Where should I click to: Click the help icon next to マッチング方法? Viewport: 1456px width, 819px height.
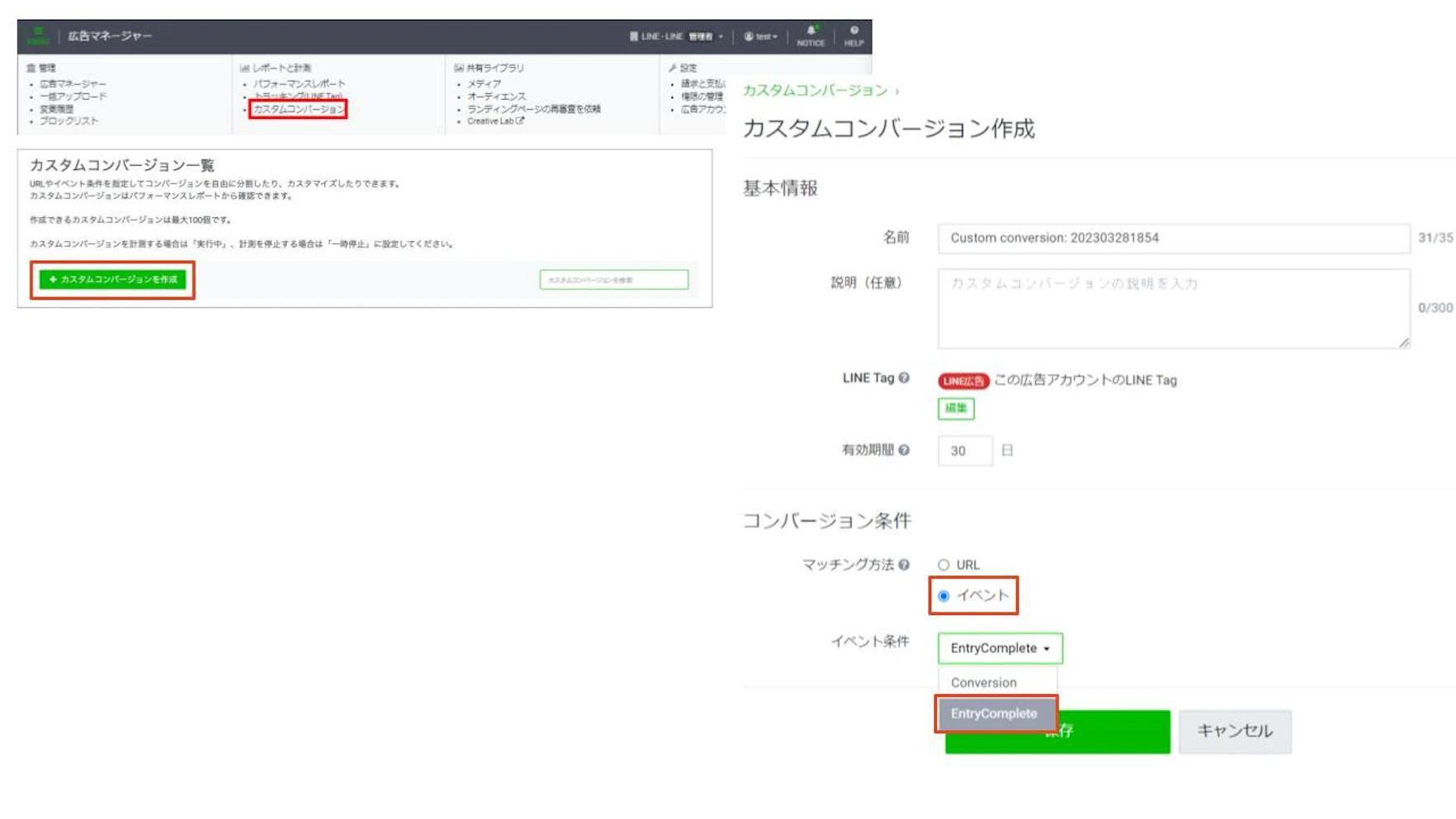point(905,565)
